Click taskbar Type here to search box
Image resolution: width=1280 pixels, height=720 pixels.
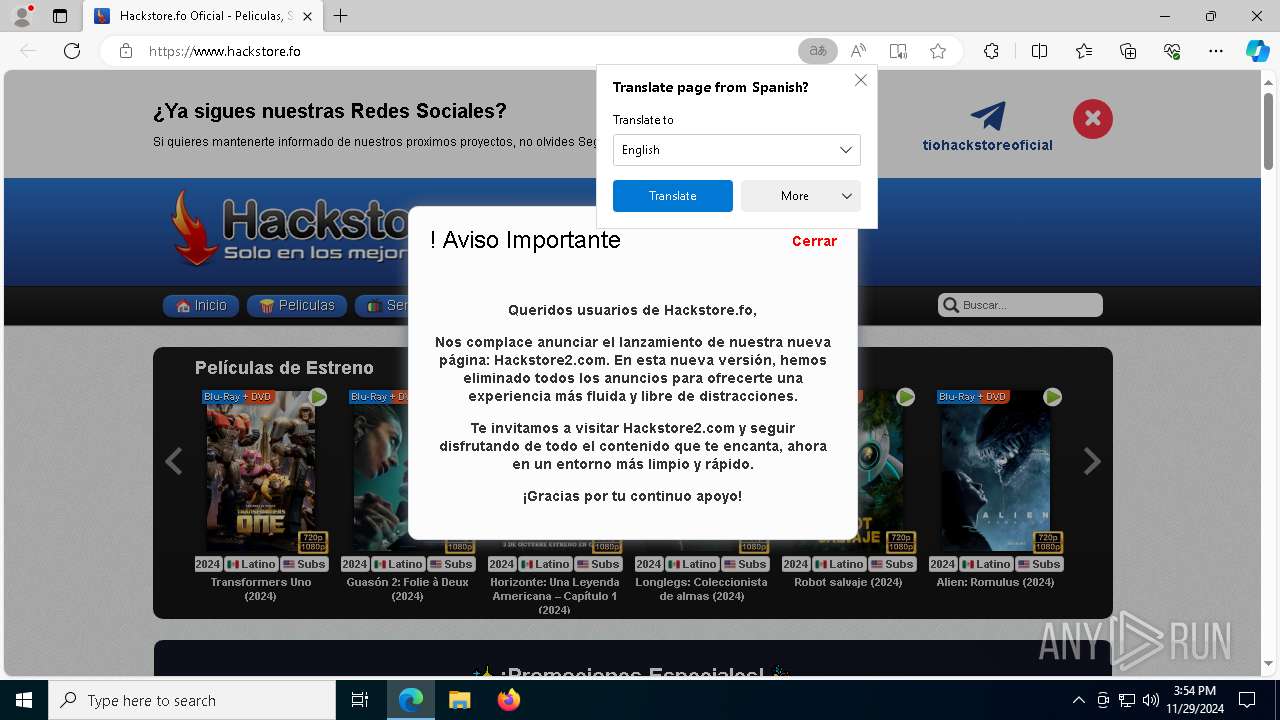[x=192, y=700]
